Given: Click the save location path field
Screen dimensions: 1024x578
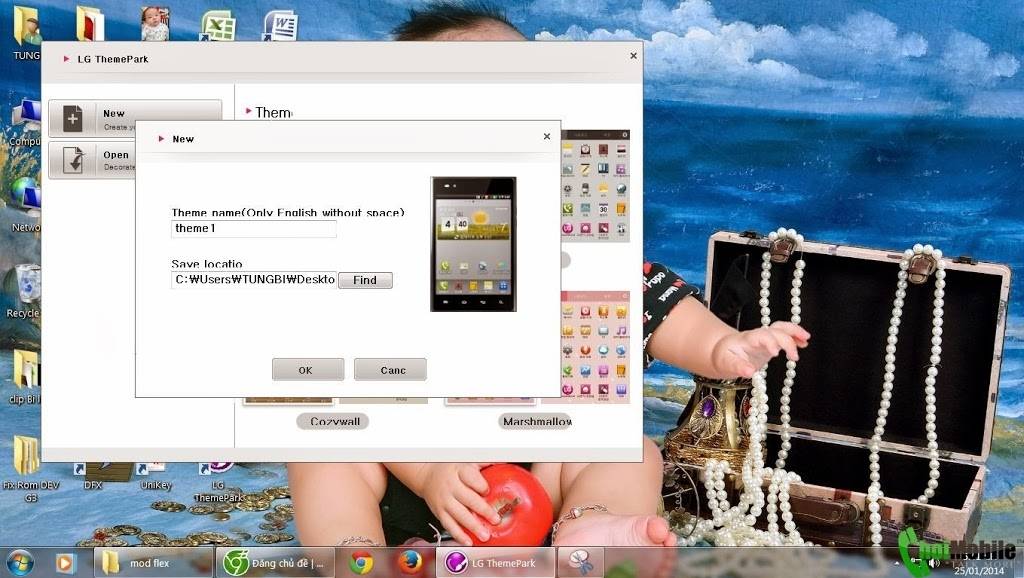Looking at the screenshot, I should [254, 280].
